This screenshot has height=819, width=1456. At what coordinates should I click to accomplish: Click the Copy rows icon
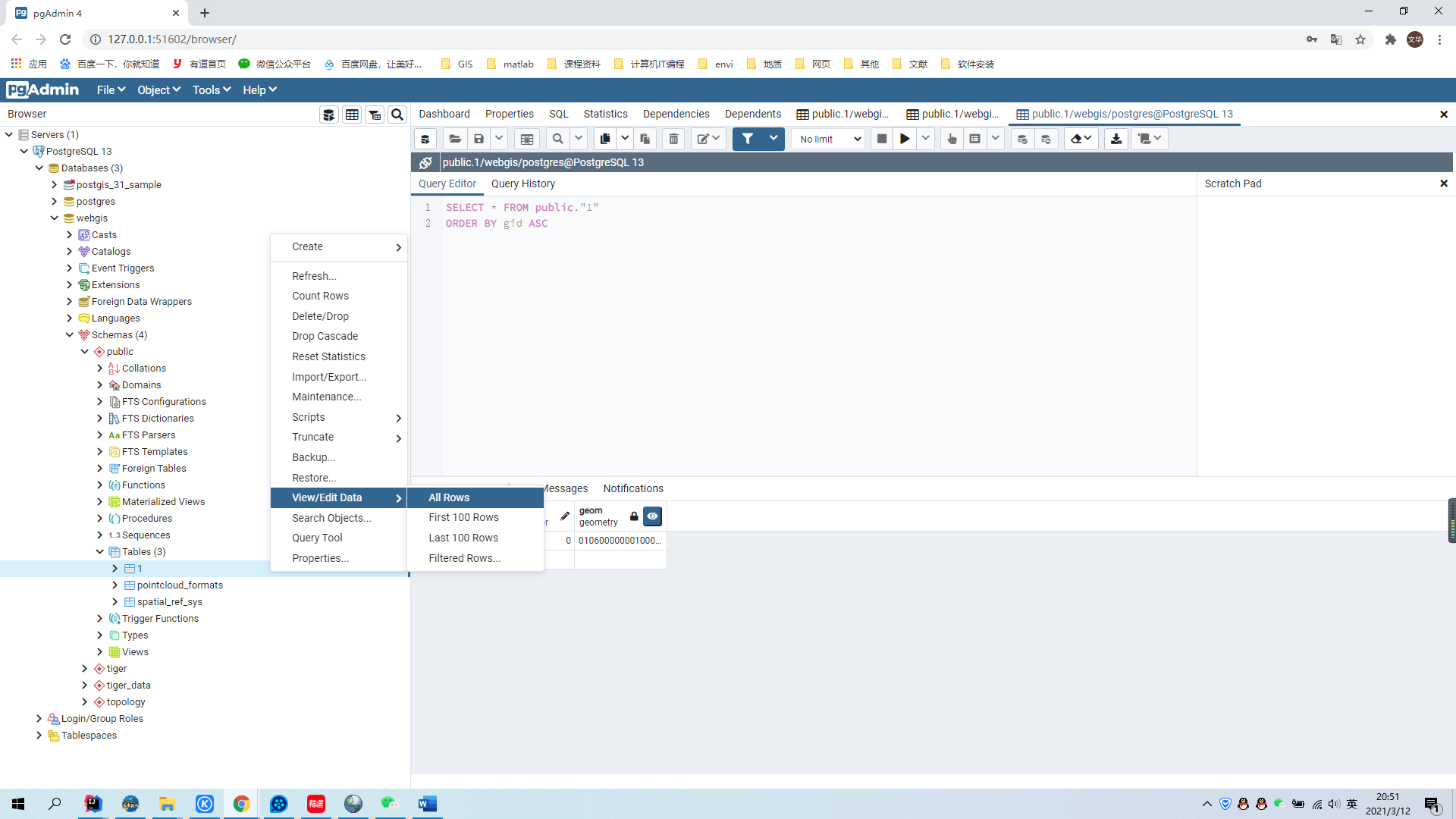tap(605, 139)
